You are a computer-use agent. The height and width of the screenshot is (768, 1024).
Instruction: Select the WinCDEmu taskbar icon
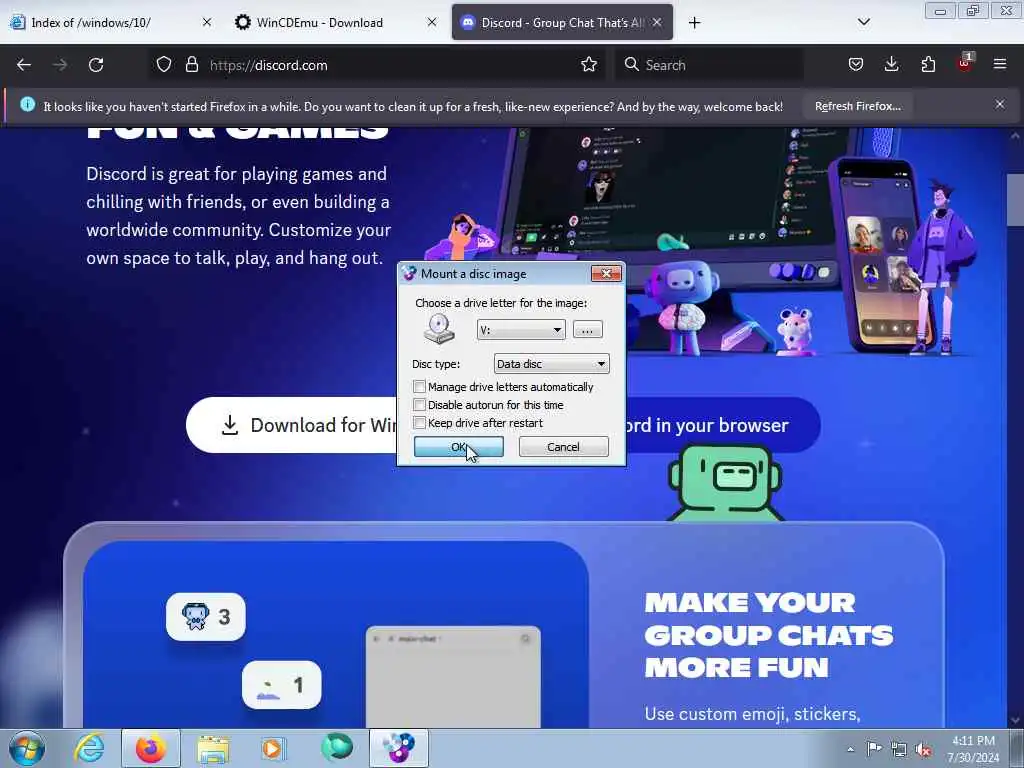399,748
